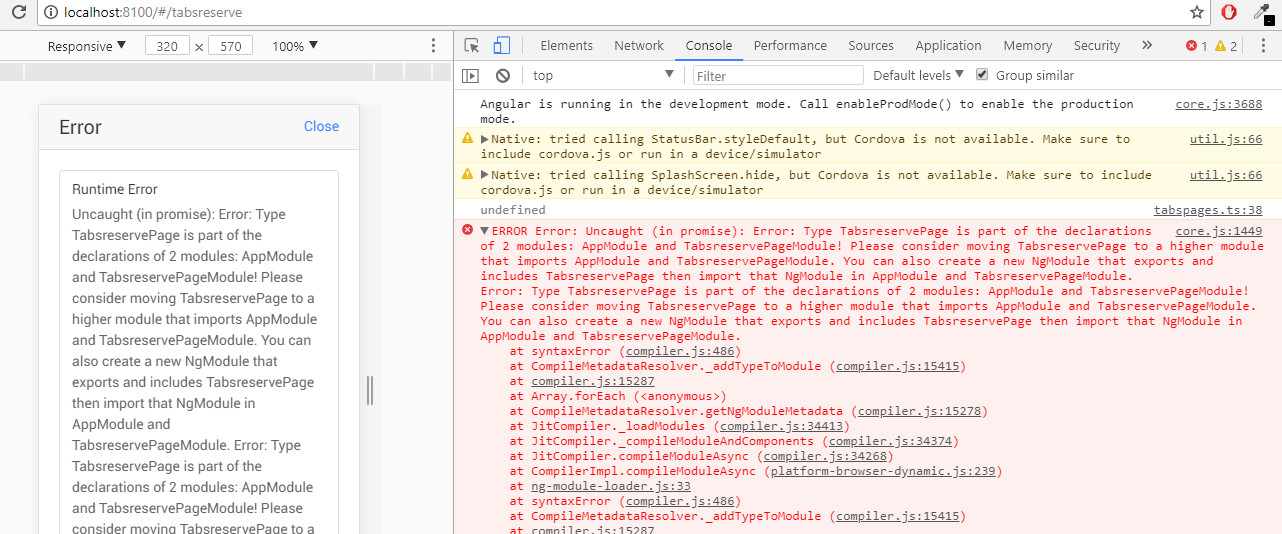Click the console Filter input field
Viewport: 1282px width, 534px height.
778,75
